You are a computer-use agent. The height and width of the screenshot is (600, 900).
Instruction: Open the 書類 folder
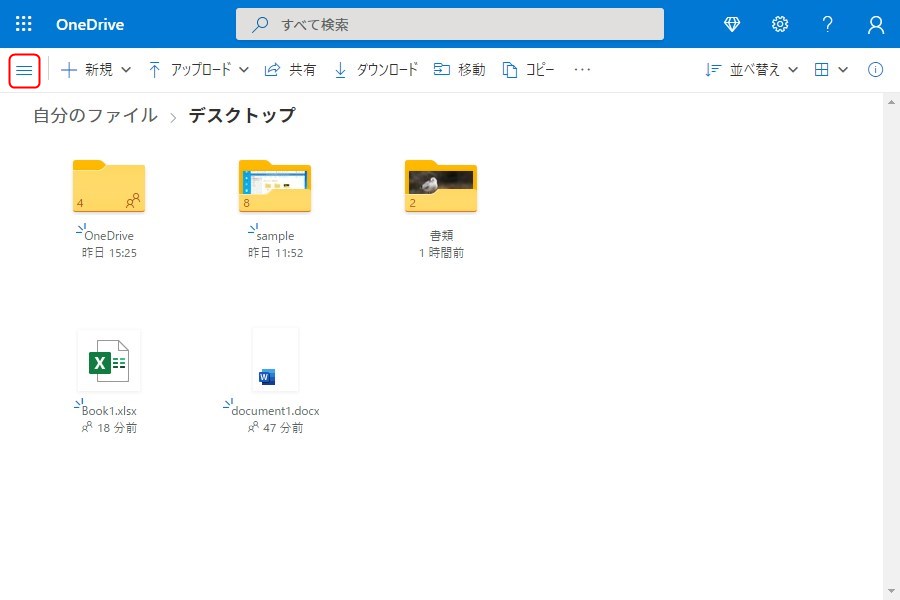coord(441,187)
